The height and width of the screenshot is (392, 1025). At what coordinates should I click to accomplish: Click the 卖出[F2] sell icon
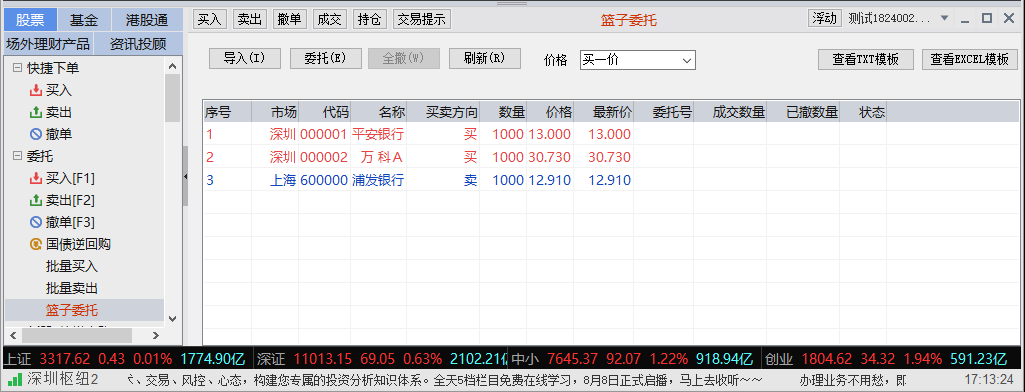click(x=36, y=201)
